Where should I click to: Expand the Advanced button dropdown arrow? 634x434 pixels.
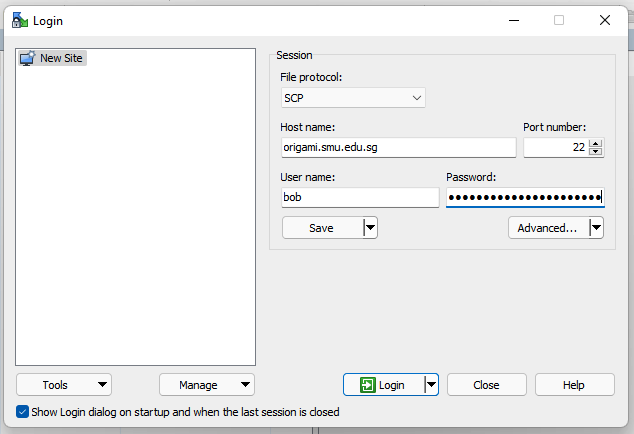(x=596, y=228)
